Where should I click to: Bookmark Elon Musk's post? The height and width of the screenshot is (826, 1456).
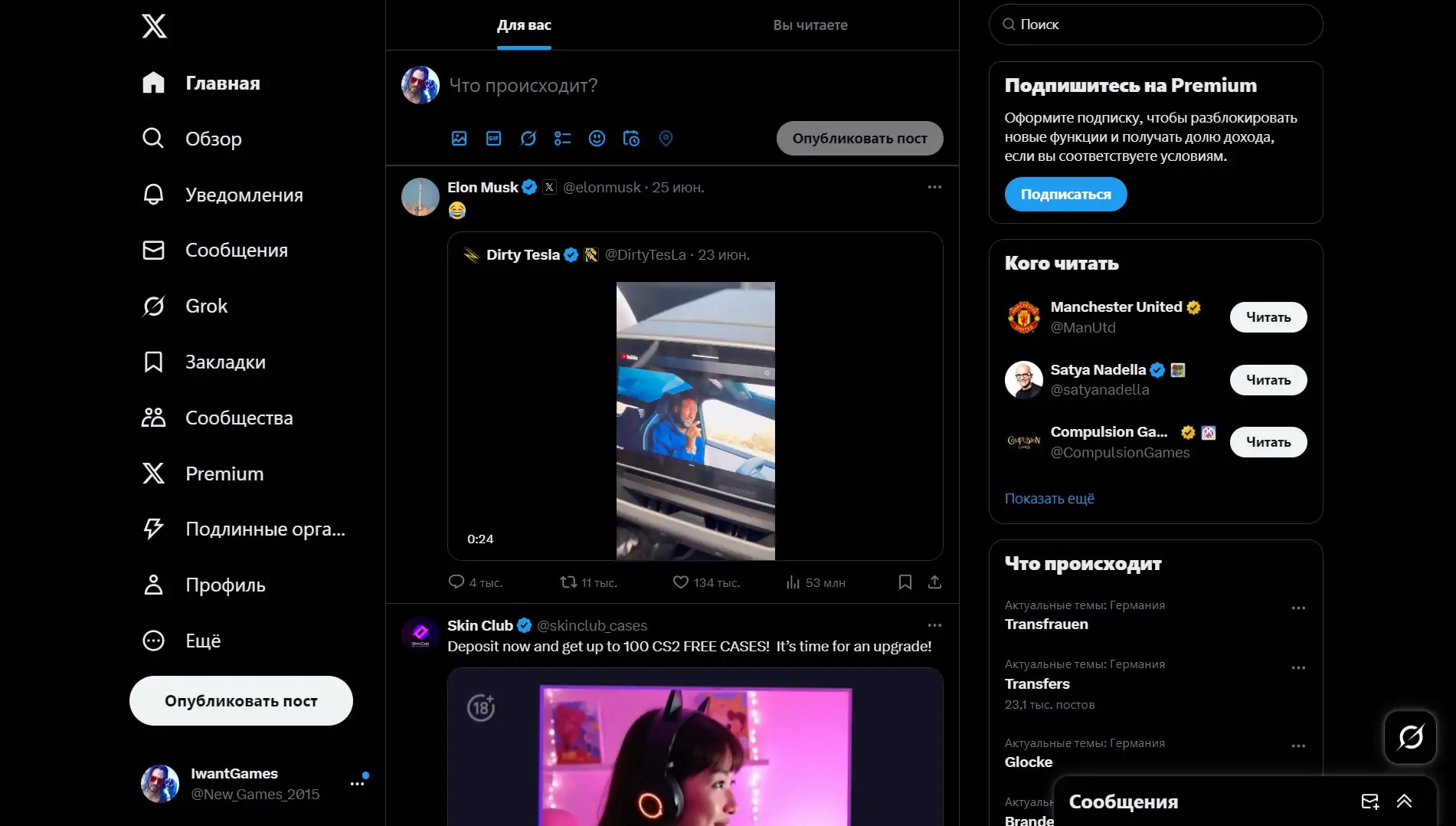point(905,582)
